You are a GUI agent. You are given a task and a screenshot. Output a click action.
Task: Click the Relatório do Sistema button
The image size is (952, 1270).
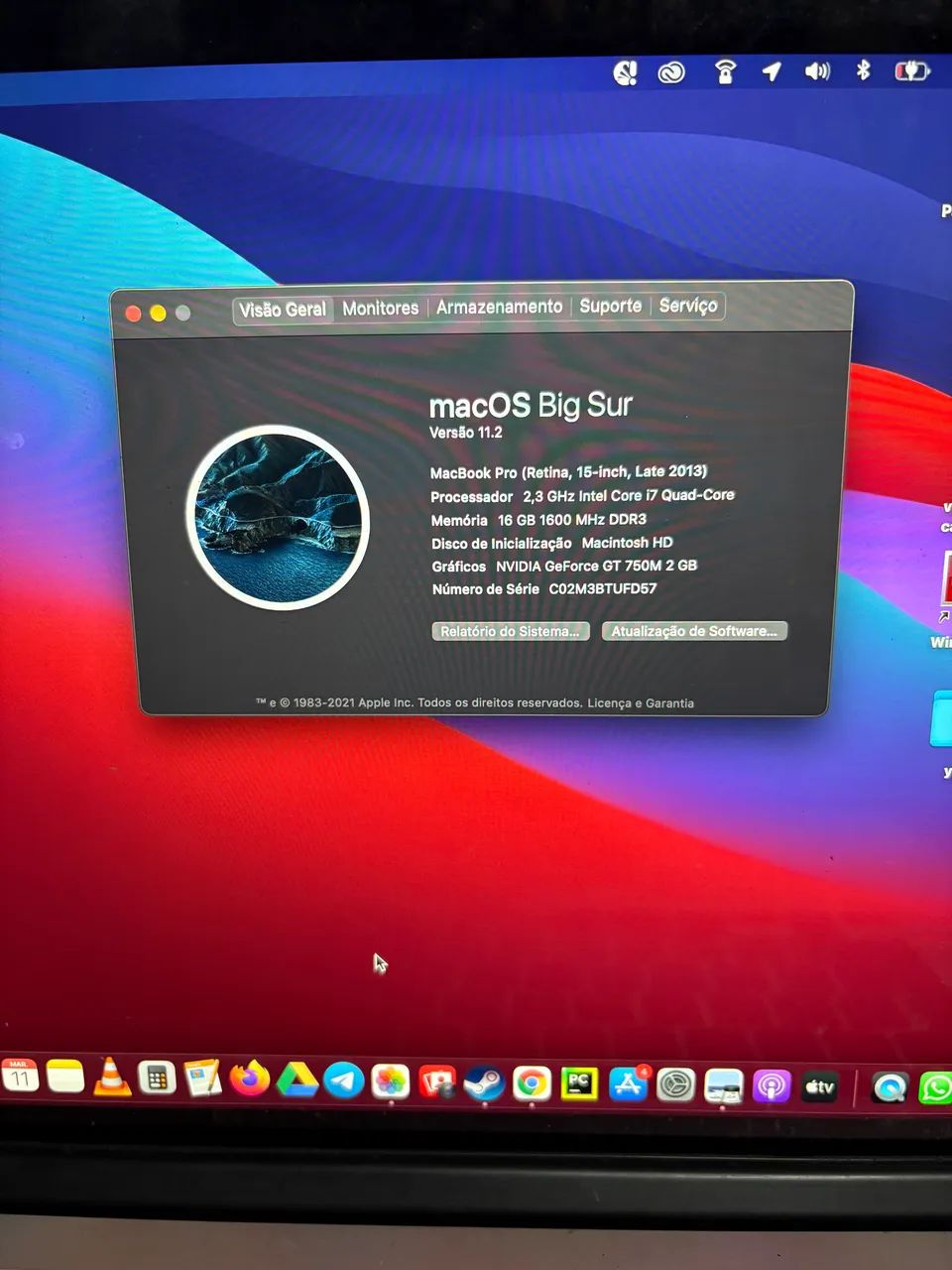[511, 631]
